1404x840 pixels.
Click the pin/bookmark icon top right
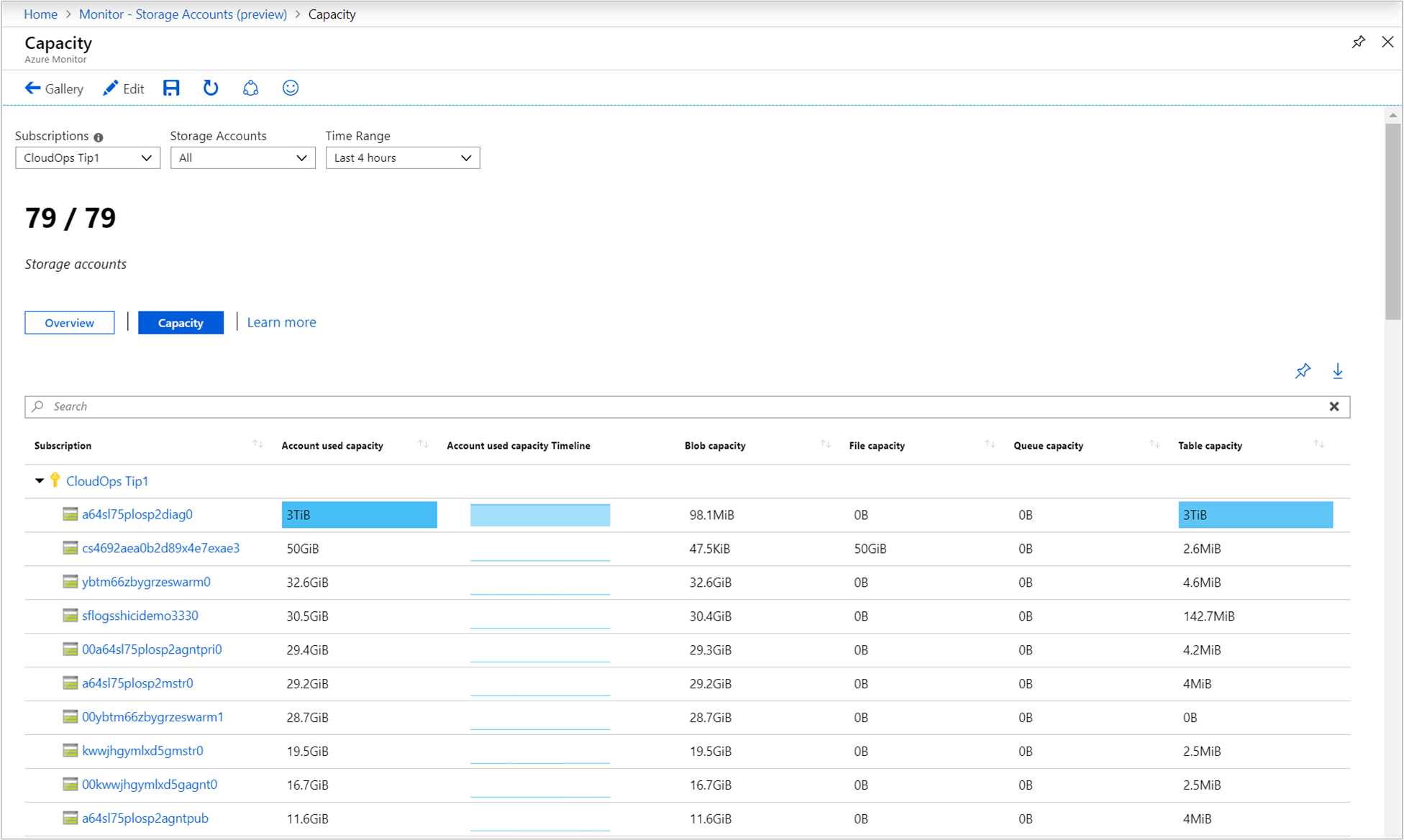click(x=1358, y=42)
